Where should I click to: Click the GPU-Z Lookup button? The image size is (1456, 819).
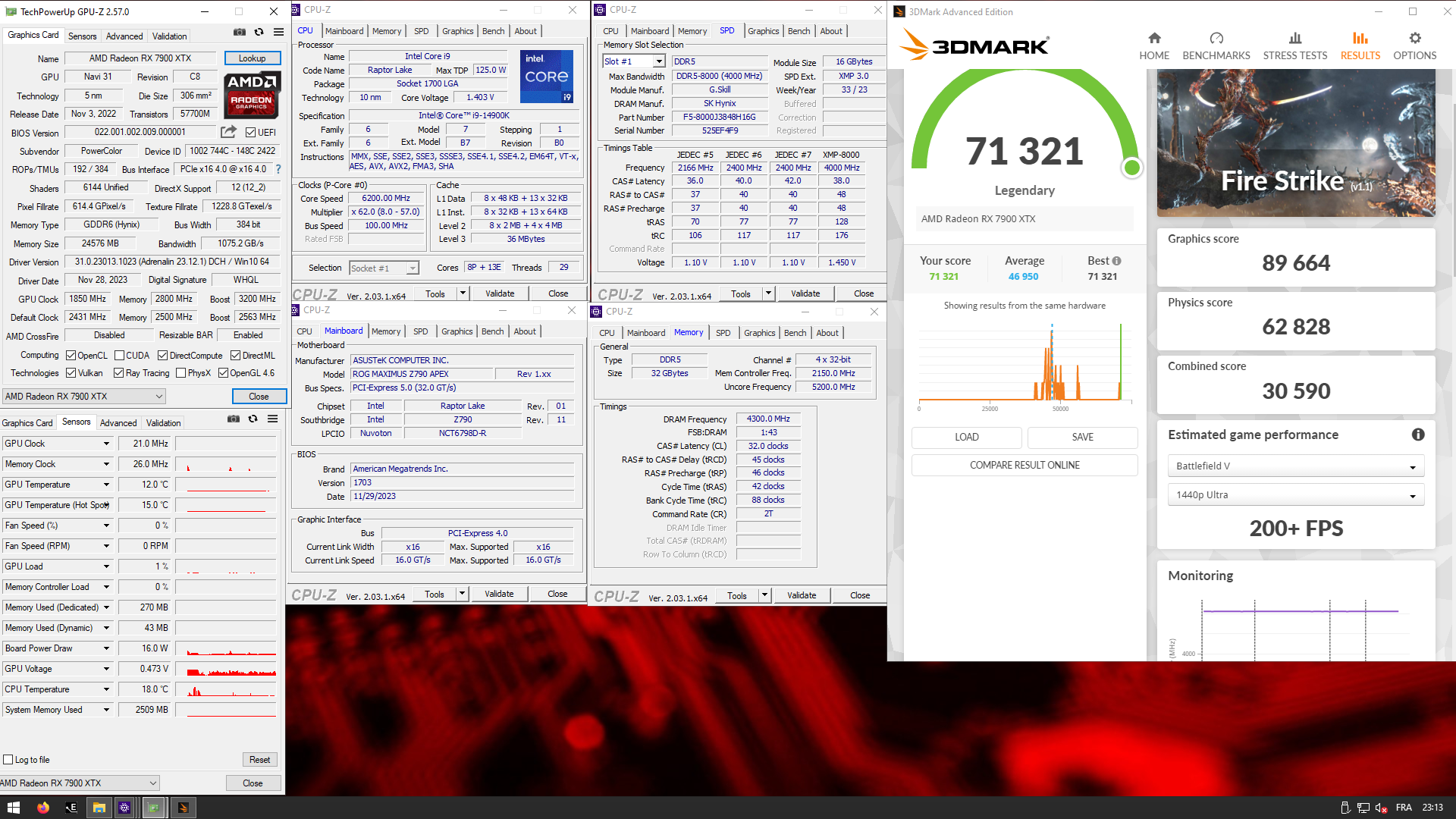point(253,58)
